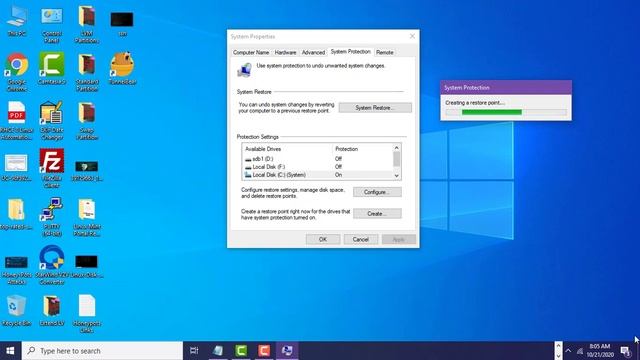
Task: Launch the Camtasia desktop shortcut
Action: 52,69
